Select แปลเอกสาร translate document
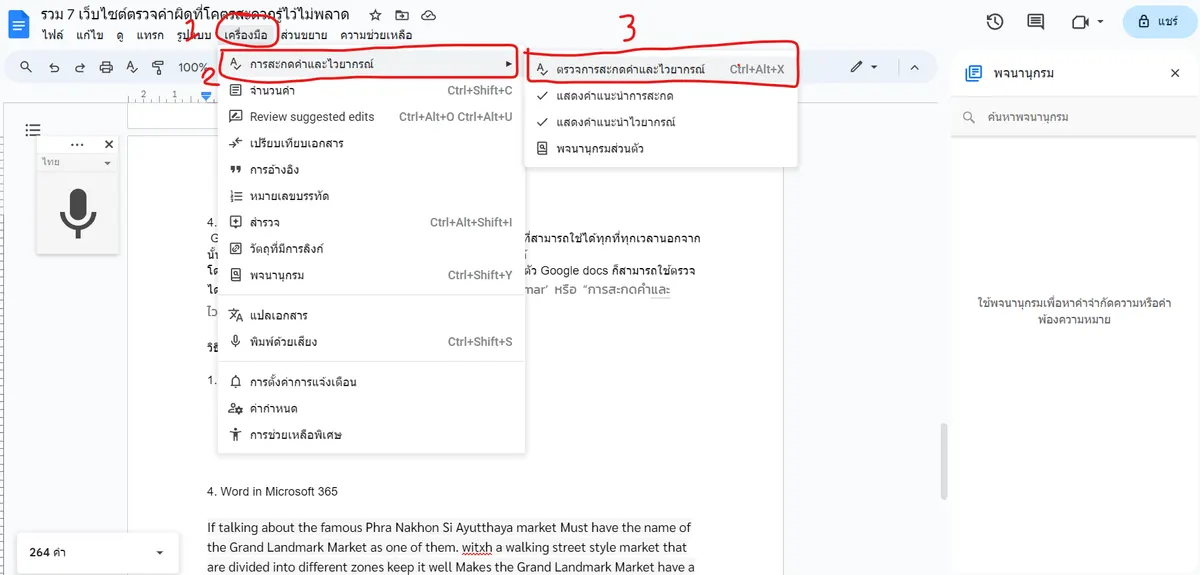The height and width of the screenshot is (575, 1200). 371,315
